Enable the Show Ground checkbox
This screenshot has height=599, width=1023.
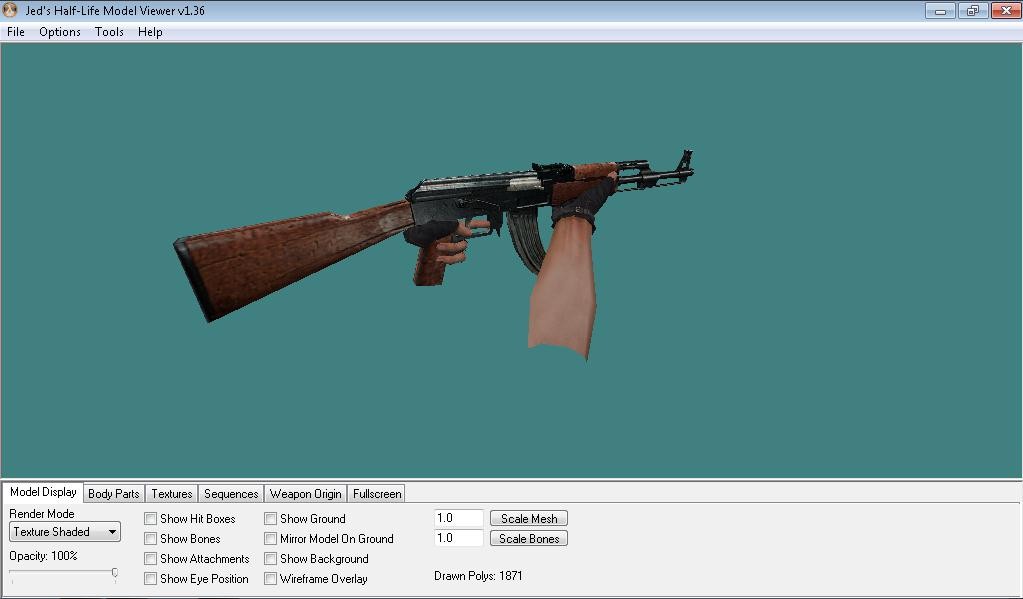271,519
